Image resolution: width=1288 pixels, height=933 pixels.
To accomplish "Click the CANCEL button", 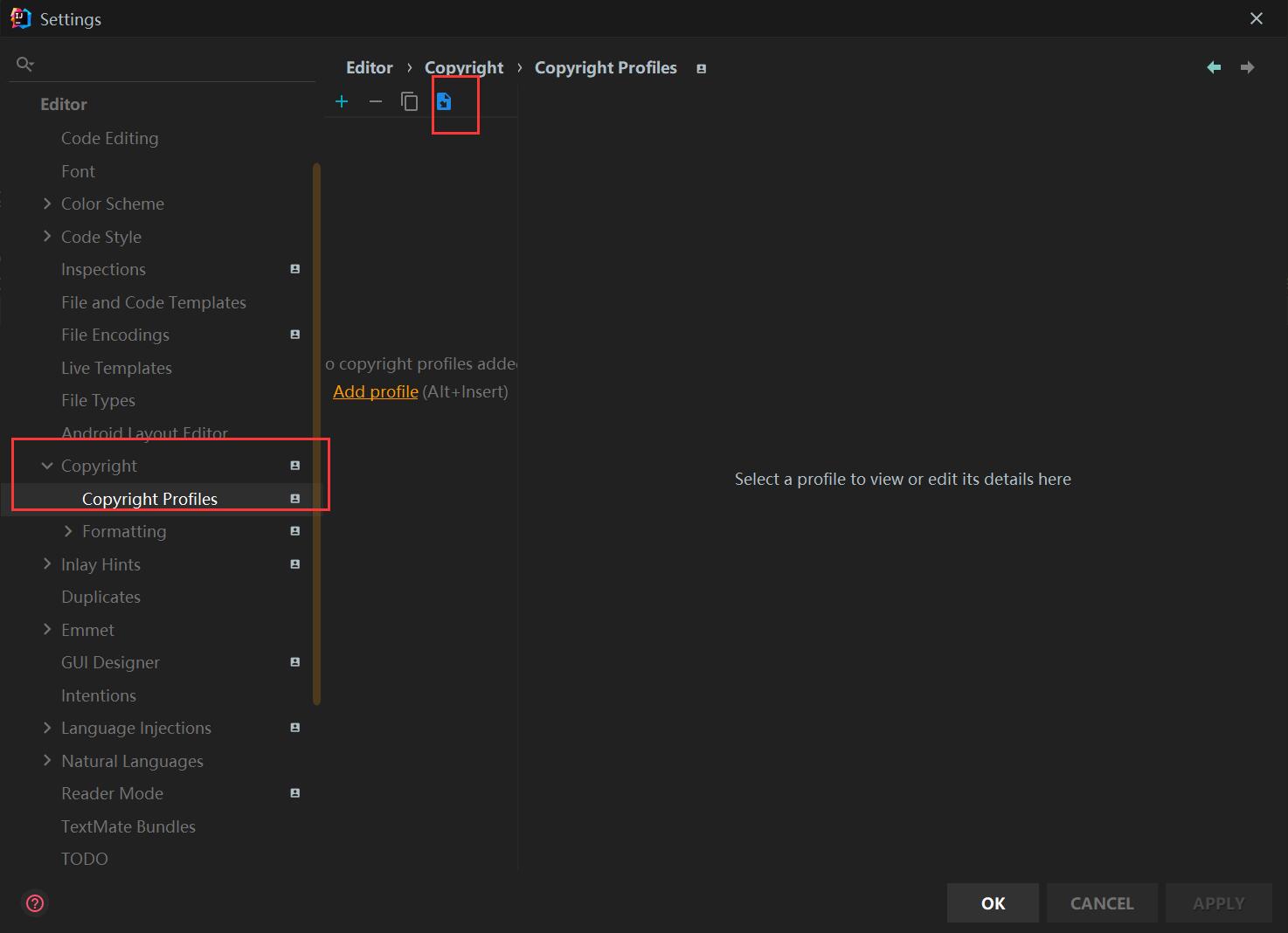I will tap(1102, 903).
